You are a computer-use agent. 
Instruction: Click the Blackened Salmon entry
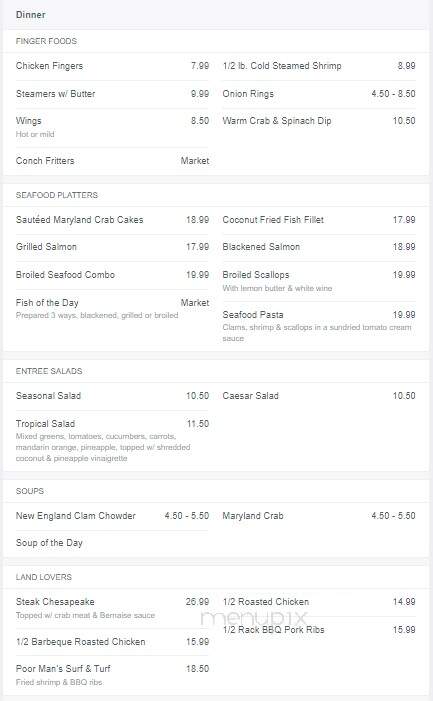[319, 247]
